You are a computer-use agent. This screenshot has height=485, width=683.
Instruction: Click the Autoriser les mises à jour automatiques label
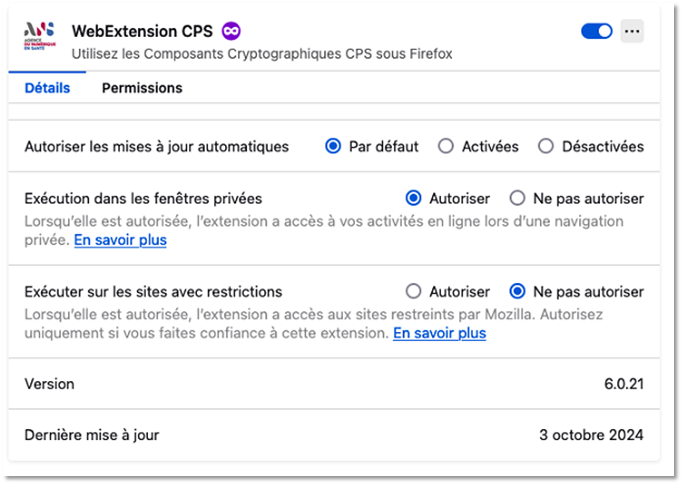coord(156,146)
